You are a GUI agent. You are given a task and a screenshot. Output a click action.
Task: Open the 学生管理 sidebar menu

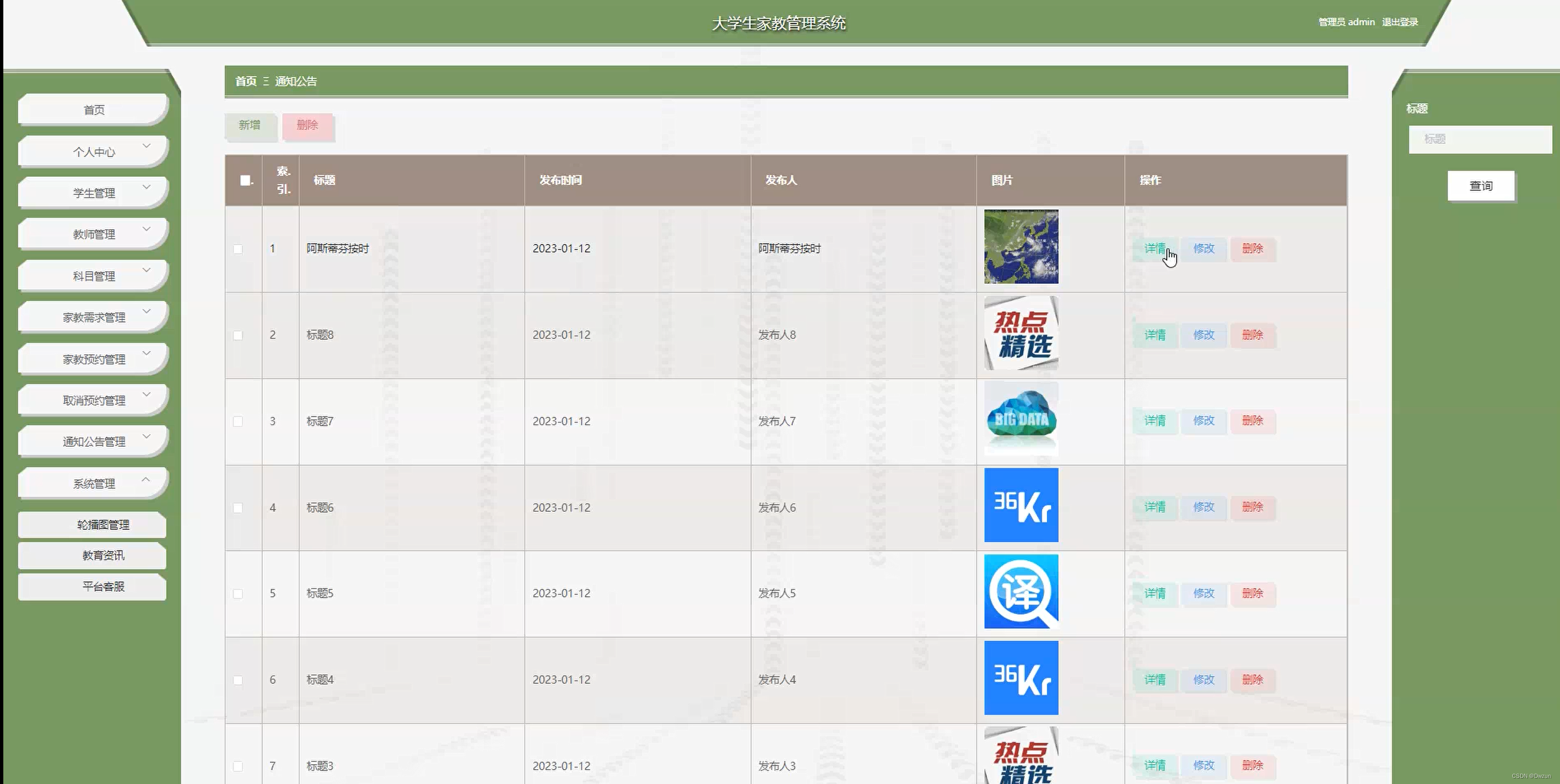(93, 193)
